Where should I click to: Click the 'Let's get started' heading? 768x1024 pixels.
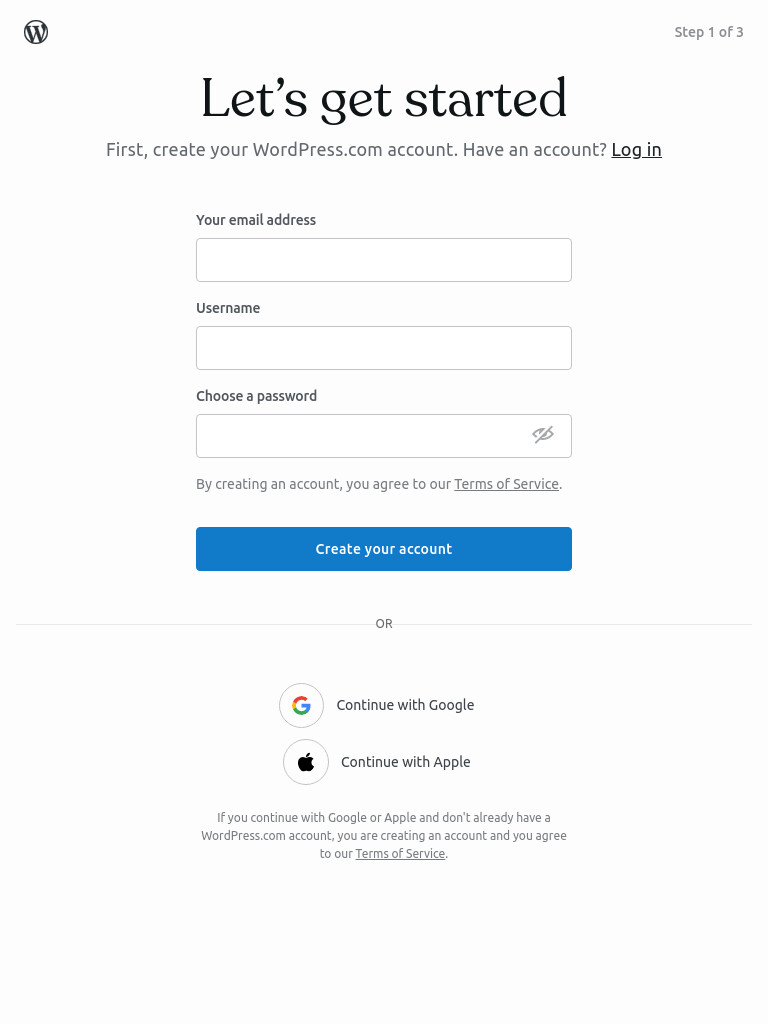(x=384, y=99)
